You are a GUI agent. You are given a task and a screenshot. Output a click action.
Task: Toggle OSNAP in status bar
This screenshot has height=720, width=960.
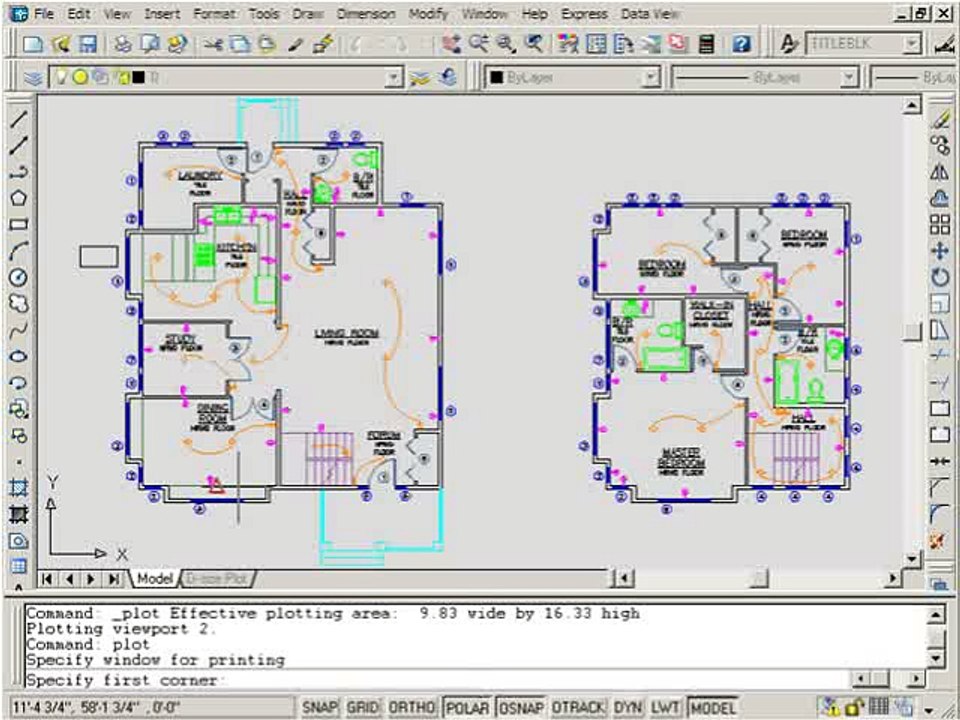click(x=521, y=708)
